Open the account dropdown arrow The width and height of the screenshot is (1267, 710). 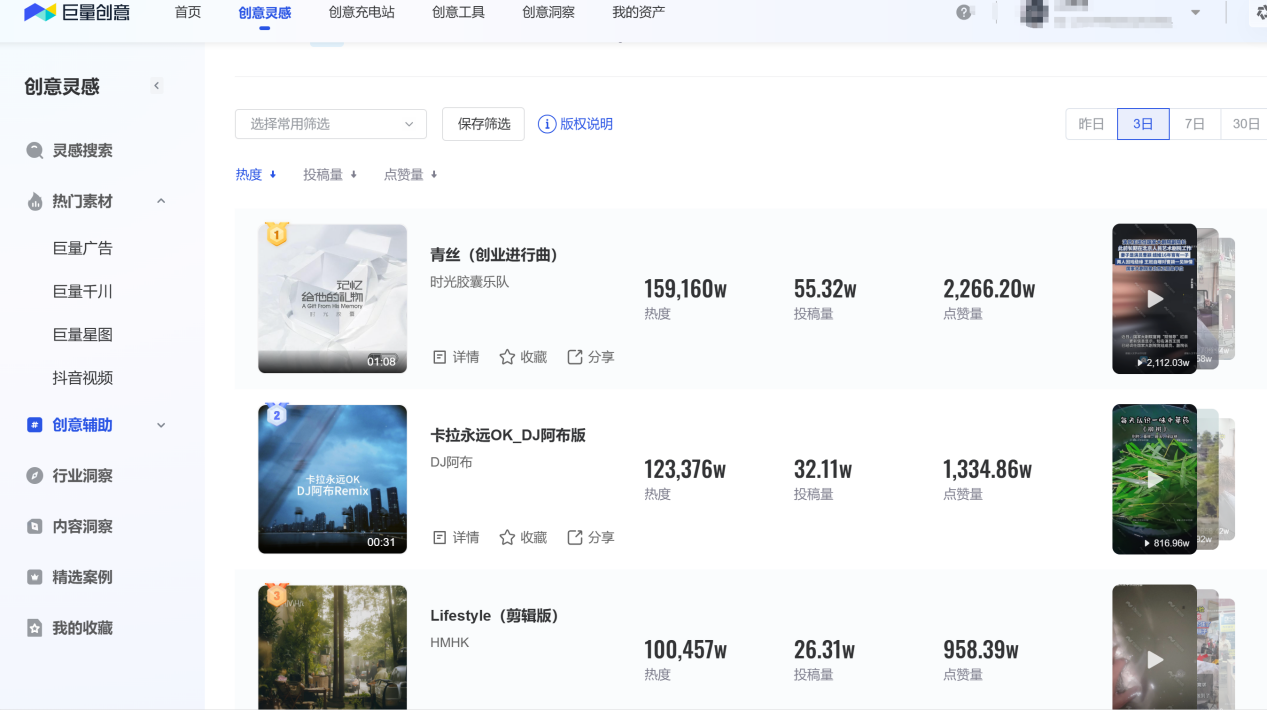tap(1195, 13)
